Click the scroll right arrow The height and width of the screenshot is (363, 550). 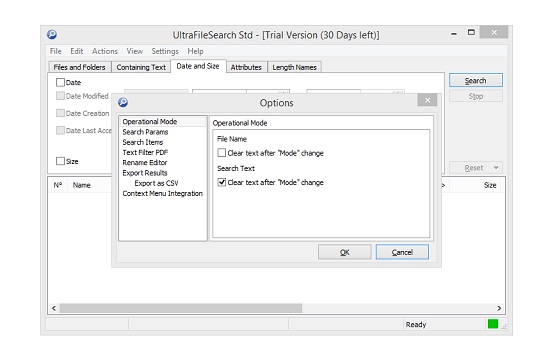point(499,308)
